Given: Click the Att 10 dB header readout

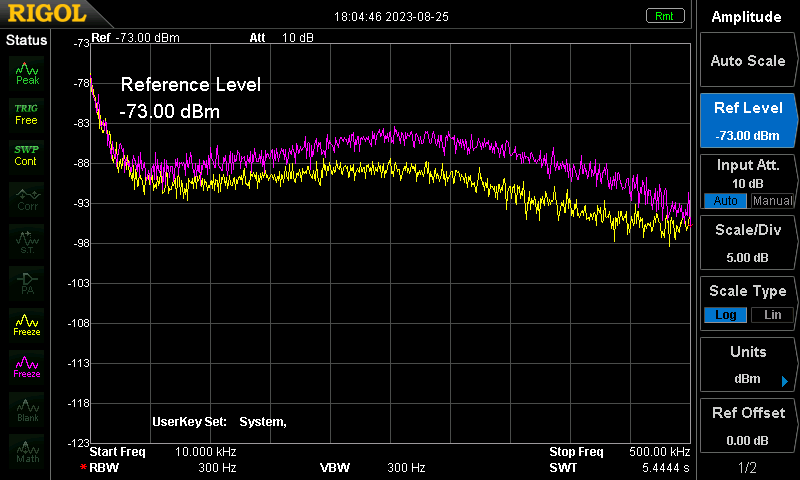Looking at the screenshot, I should point(282,38).
